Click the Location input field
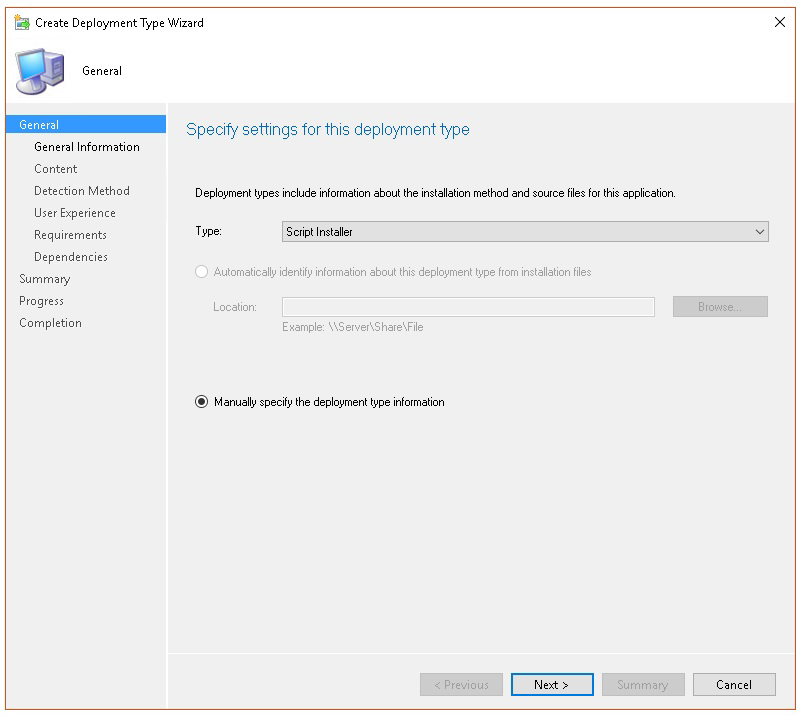The height and width of the screenshot is (716, 804). pyautogui.click(x=468, y=307)
